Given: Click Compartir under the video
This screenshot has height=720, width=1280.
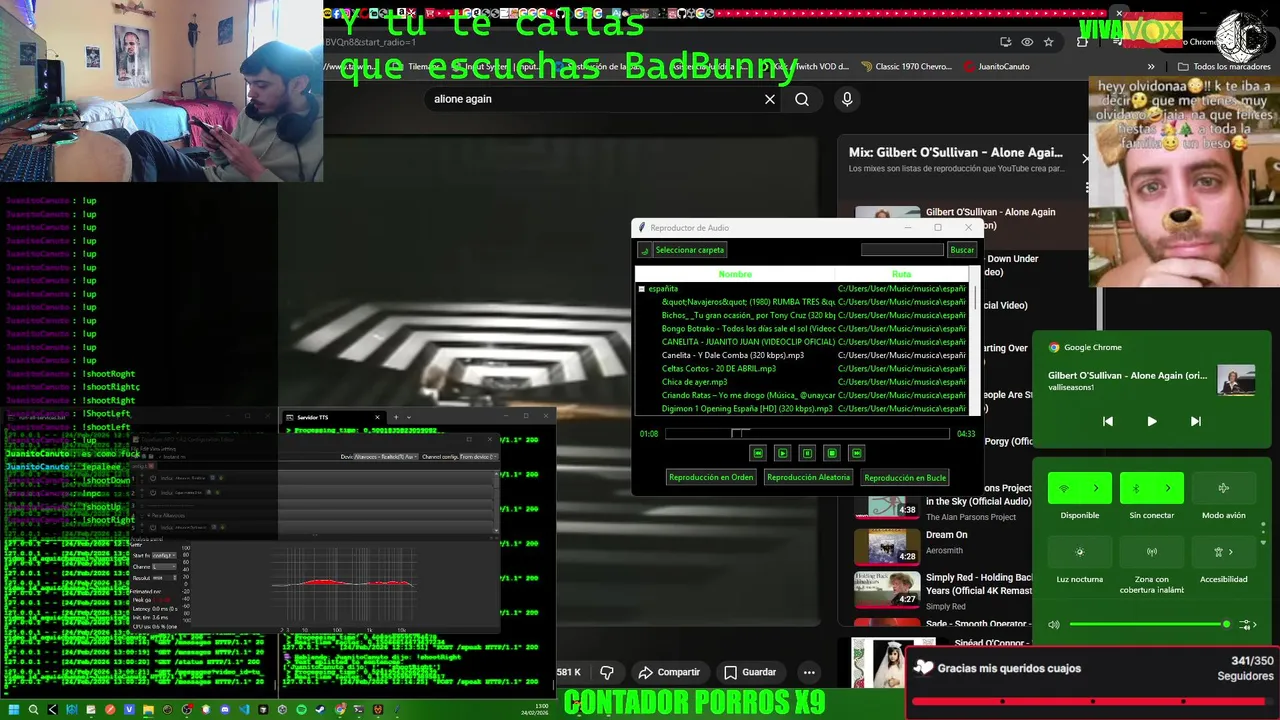Looking at the screenshot, I should [x=669, y=672].
